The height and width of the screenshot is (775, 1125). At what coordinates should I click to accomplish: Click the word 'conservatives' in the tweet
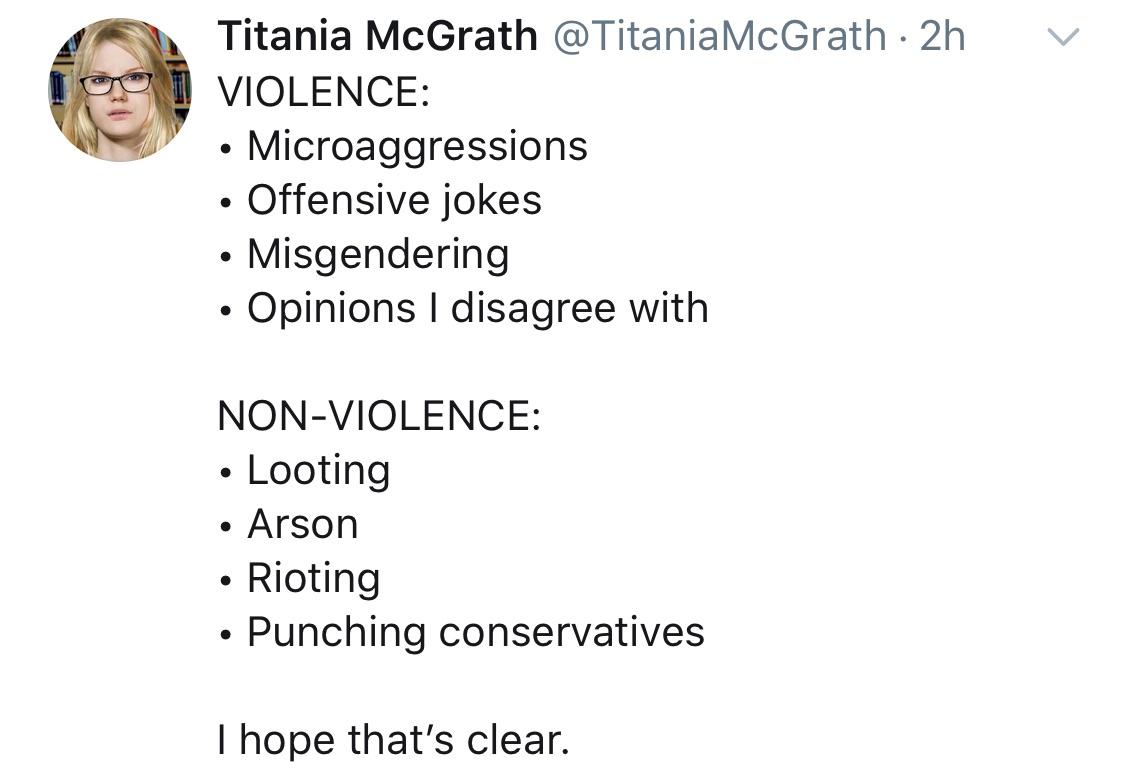[x=572, y=633]
